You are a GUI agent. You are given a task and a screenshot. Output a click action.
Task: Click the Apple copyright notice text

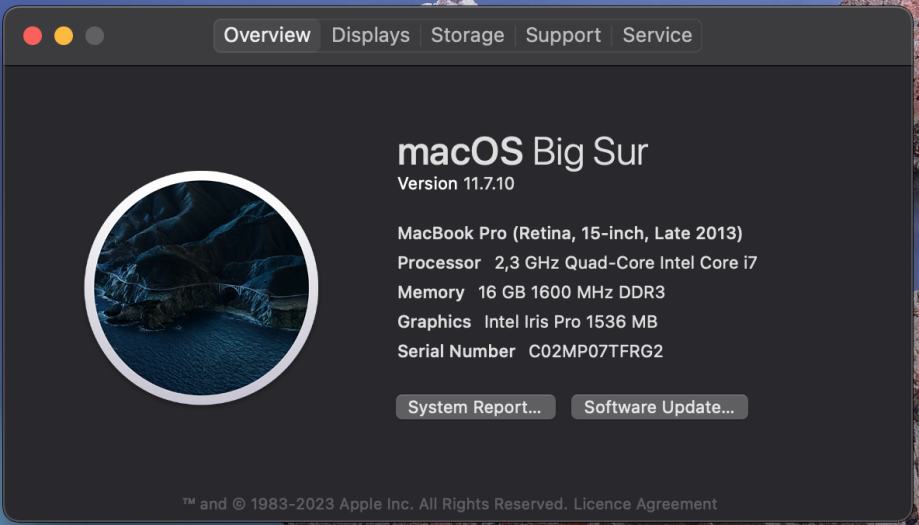(x=375, y=504)
